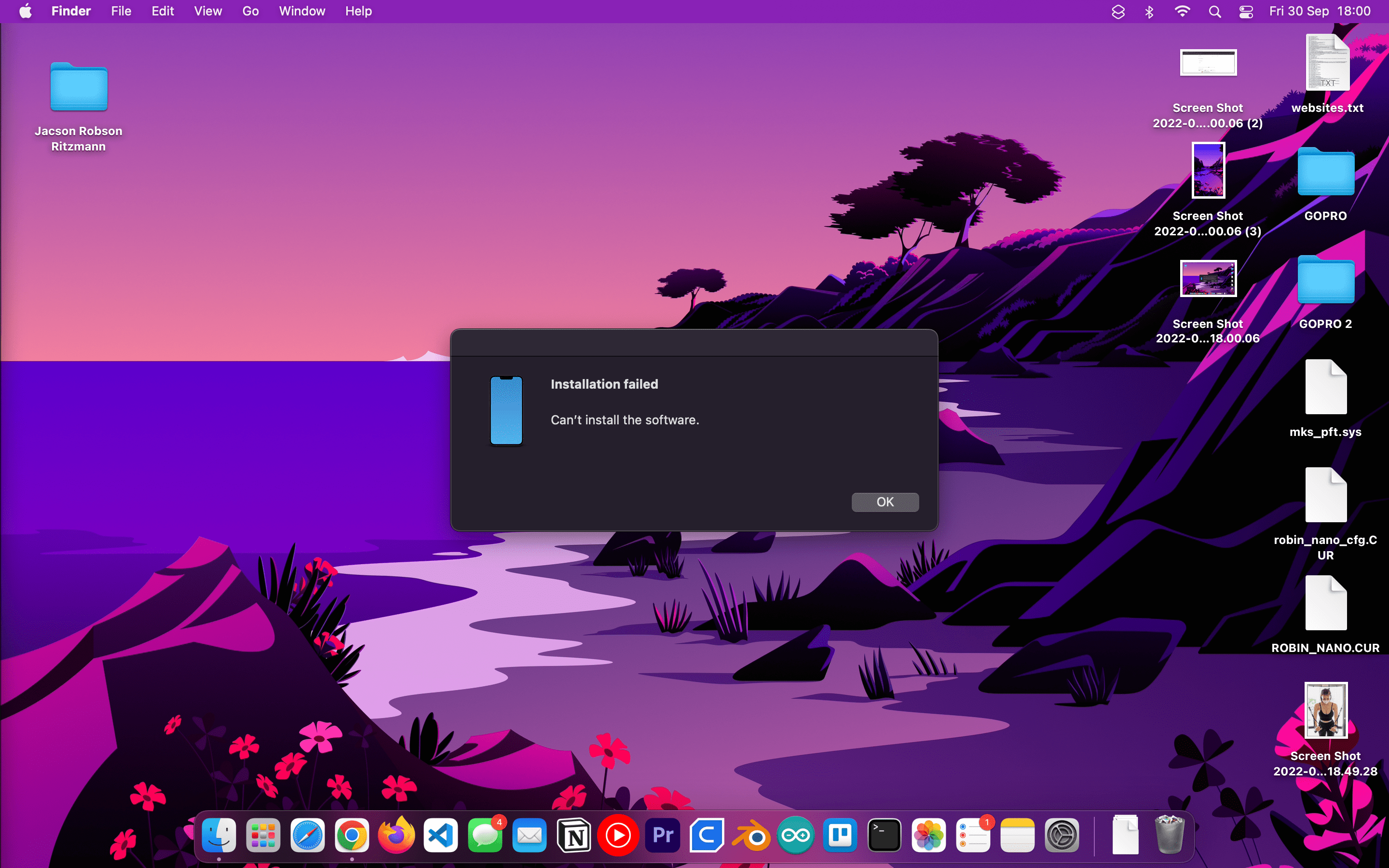Open the Wi-Fi menu in the menu bar

pos(1182,11)
